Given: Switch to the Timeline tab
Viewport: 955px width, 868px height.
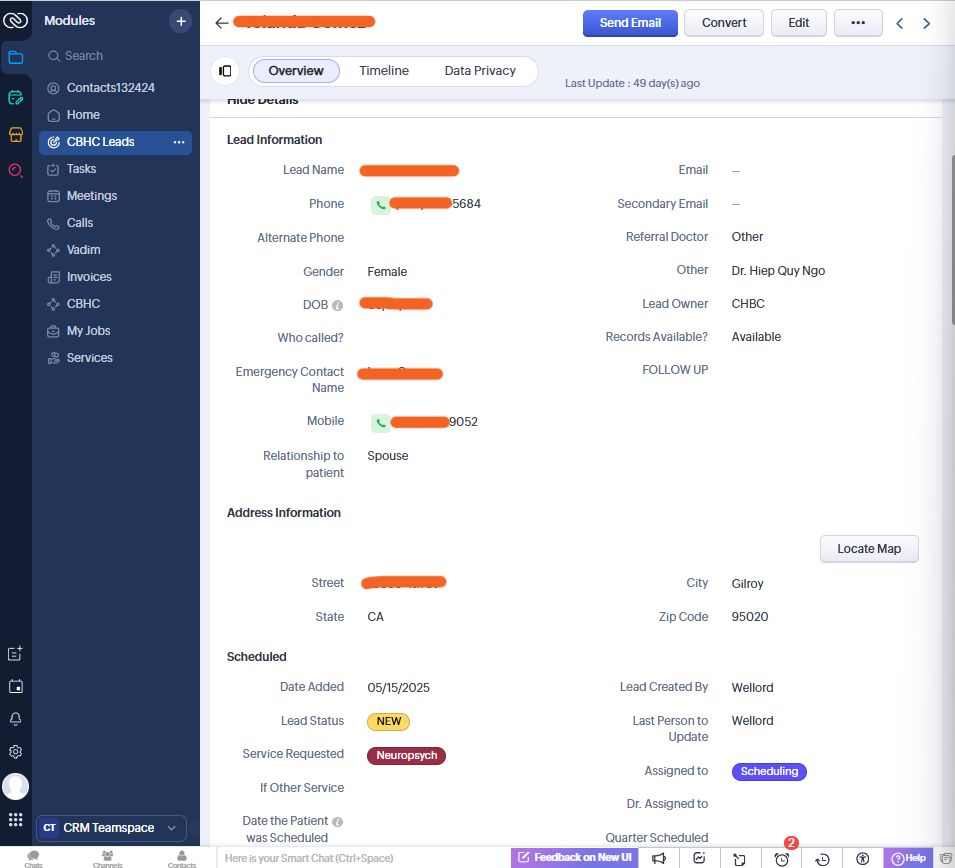Looking at the screenshot, I should coord(384,71).
